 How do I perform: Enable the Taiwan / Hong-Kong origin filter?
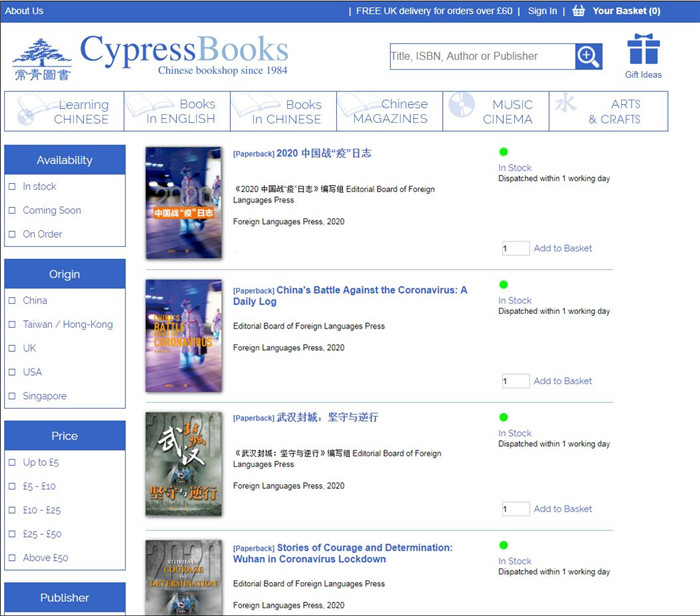[x=13, y=325]
